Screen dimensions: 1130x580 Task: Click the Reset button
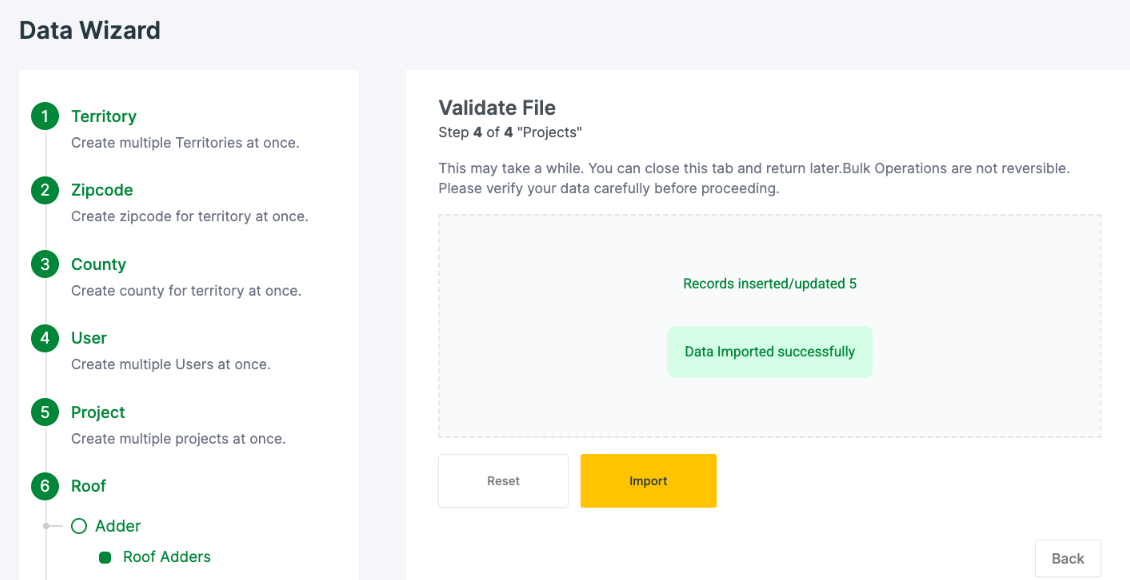pos(503,481)
